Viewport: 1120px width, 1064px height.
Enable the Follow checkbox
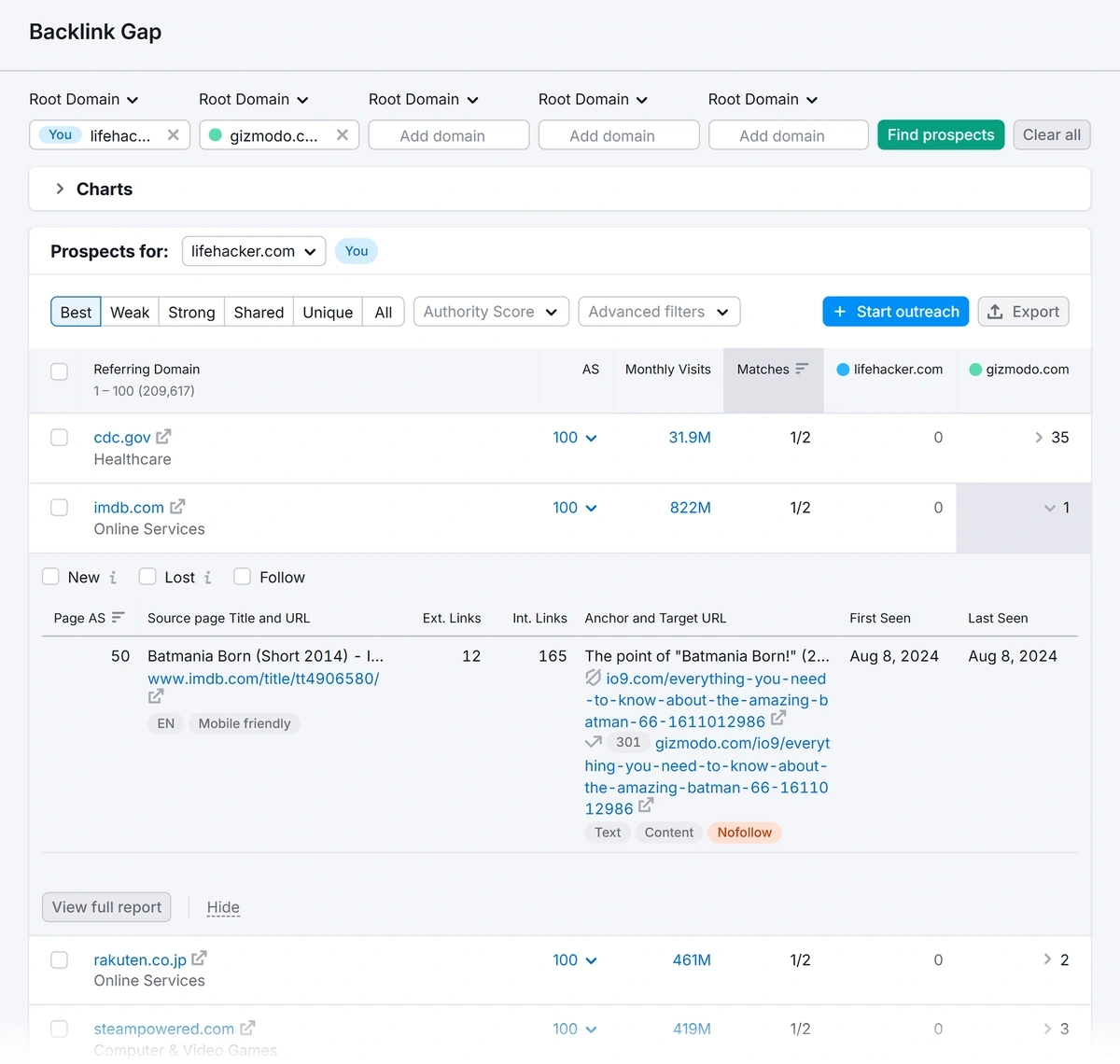click(243, 577)
